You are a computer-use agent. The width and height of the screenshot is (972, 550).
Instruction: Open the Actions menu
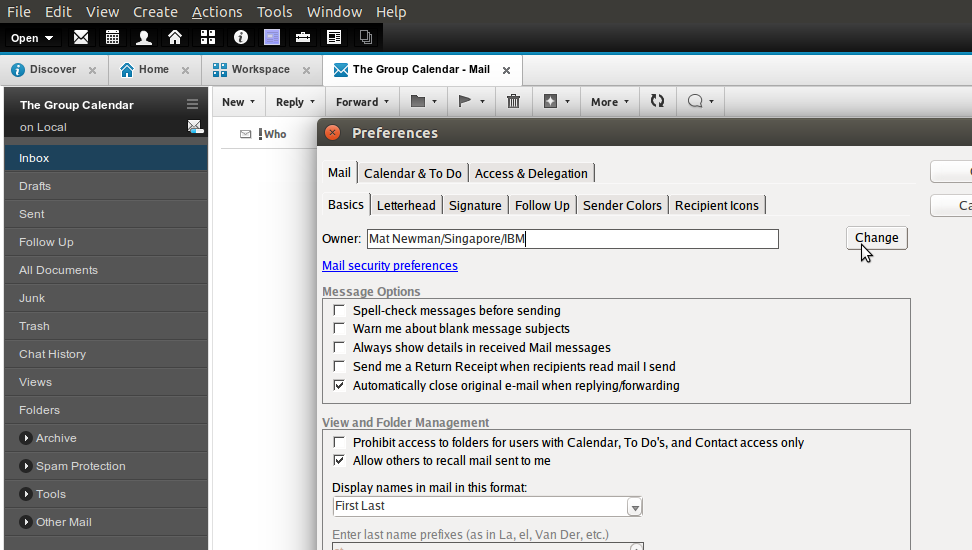[216, 12]
